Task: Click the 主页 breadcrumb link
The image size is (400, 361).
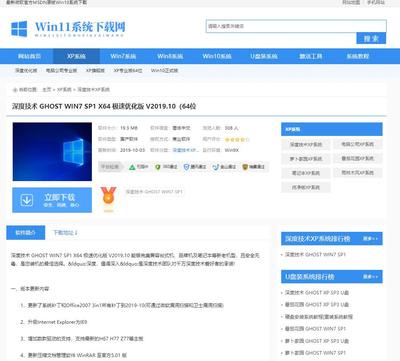Action: 47,90
